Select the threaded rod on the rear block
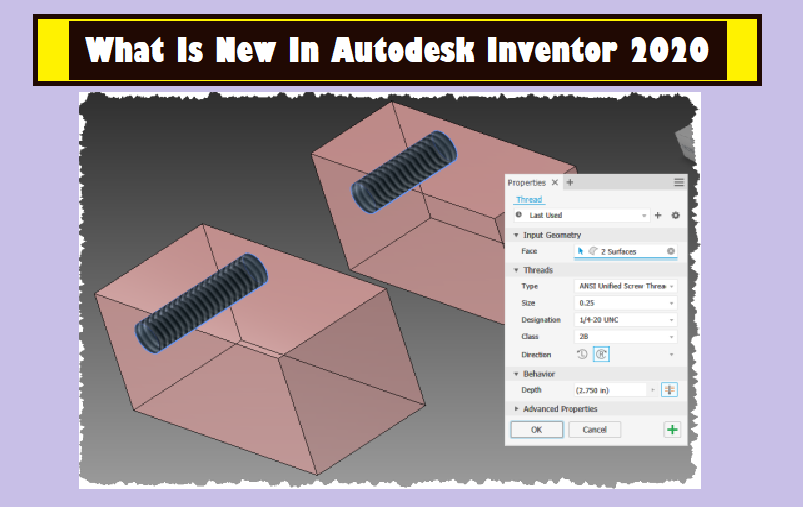Screen dimensions: 803x507 tap(404, 172)
